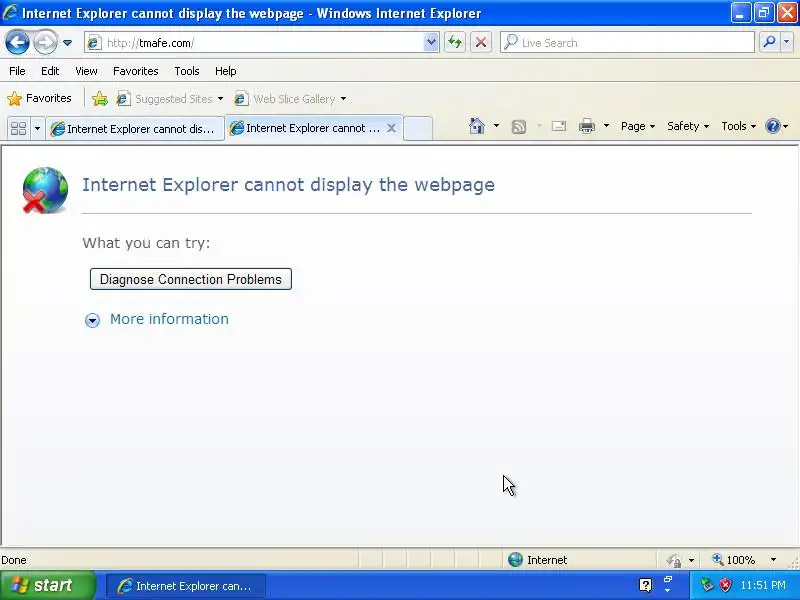Viewport: 800px width, 600px height.
Task: Click the Protected Mode lock status icon
Action: tap(674, 560)
